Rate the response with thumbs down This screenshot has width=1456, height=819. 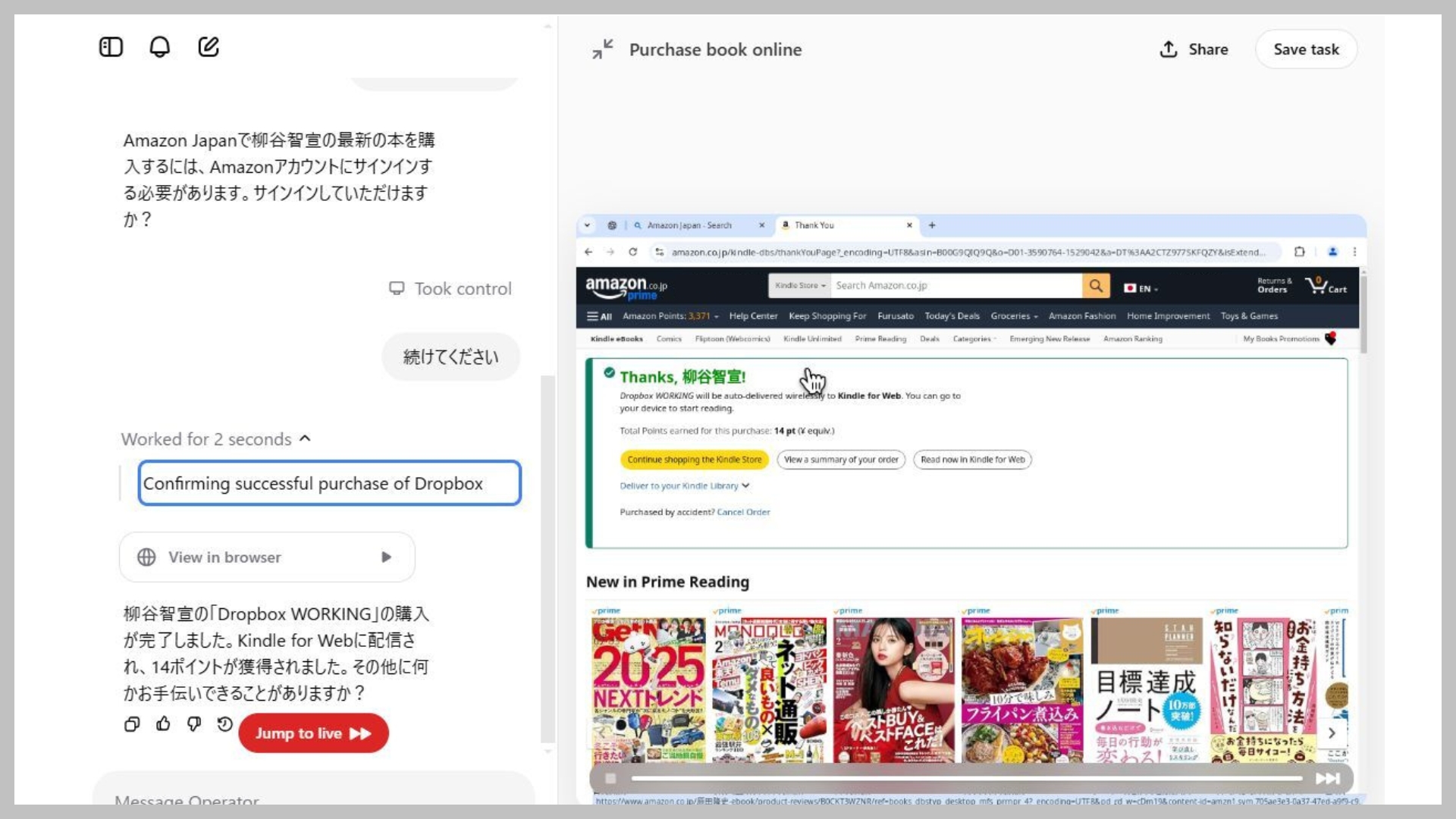193,724
